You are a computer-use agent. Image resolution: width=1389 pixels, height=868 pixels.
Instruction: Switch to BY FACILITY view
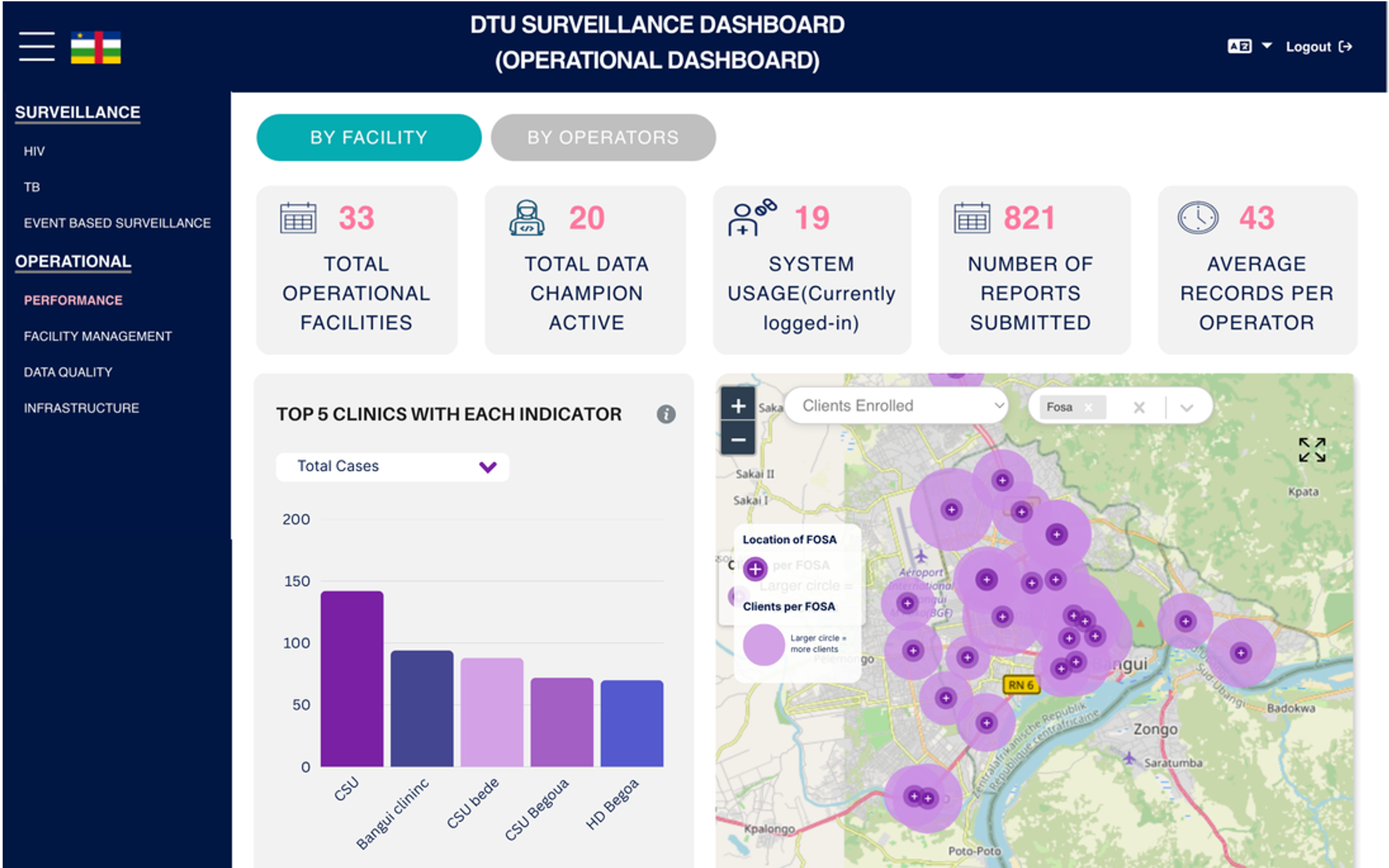[369, 138]
